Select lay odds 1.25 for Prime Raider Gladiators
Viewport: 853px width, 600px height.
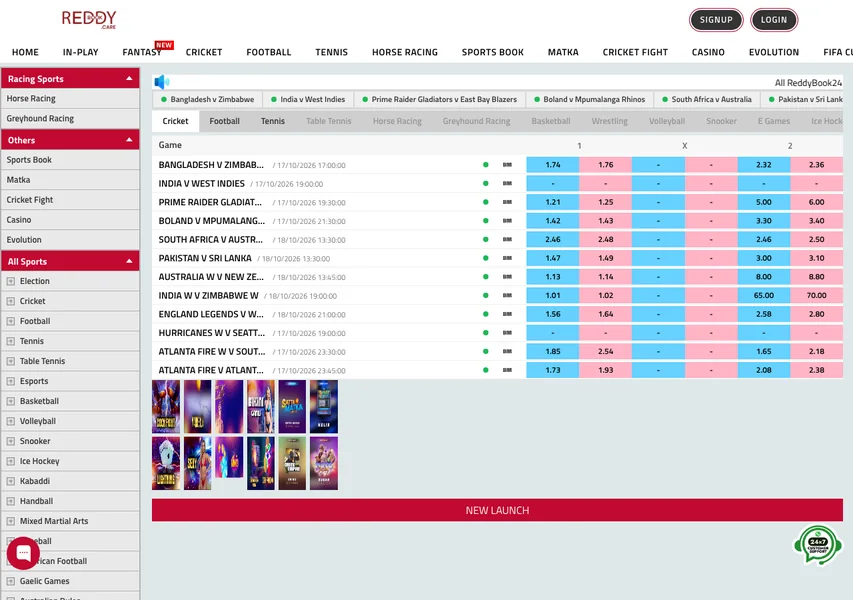pyautogui.click(x=605, y=202)
